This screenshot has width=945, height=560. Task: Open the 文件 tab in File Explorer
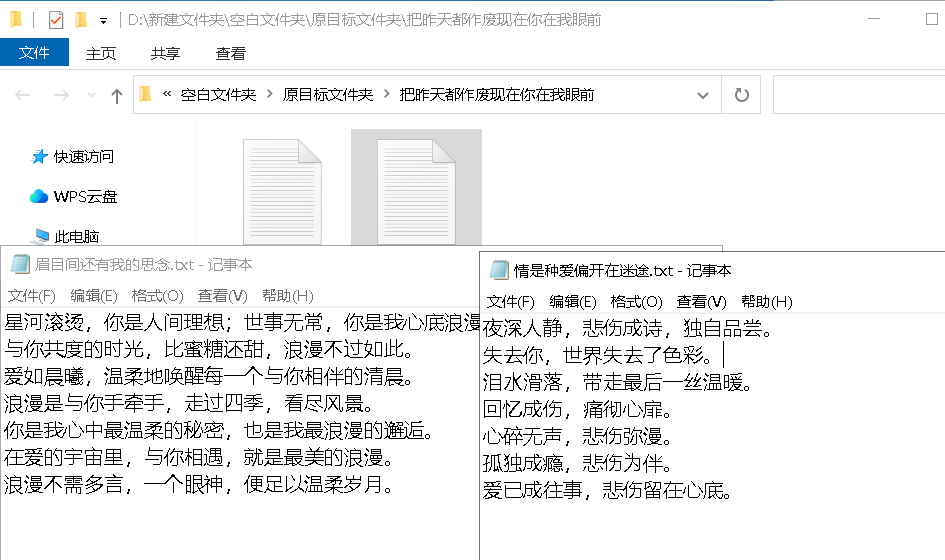point(34,52)
